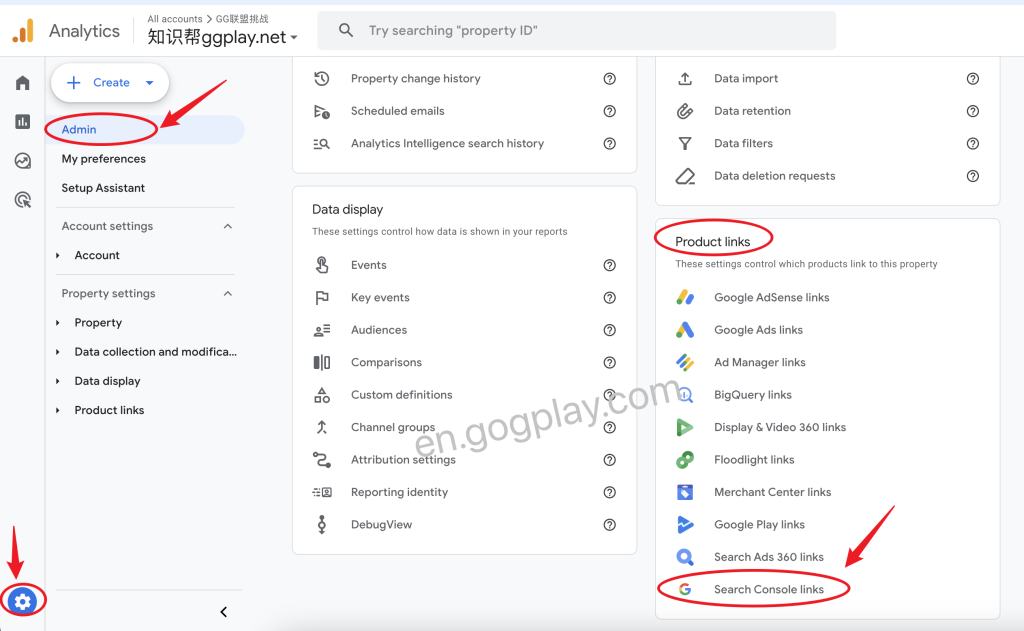
Task: Open the Explore icon in the left rail
Action: tap(23, 161)
